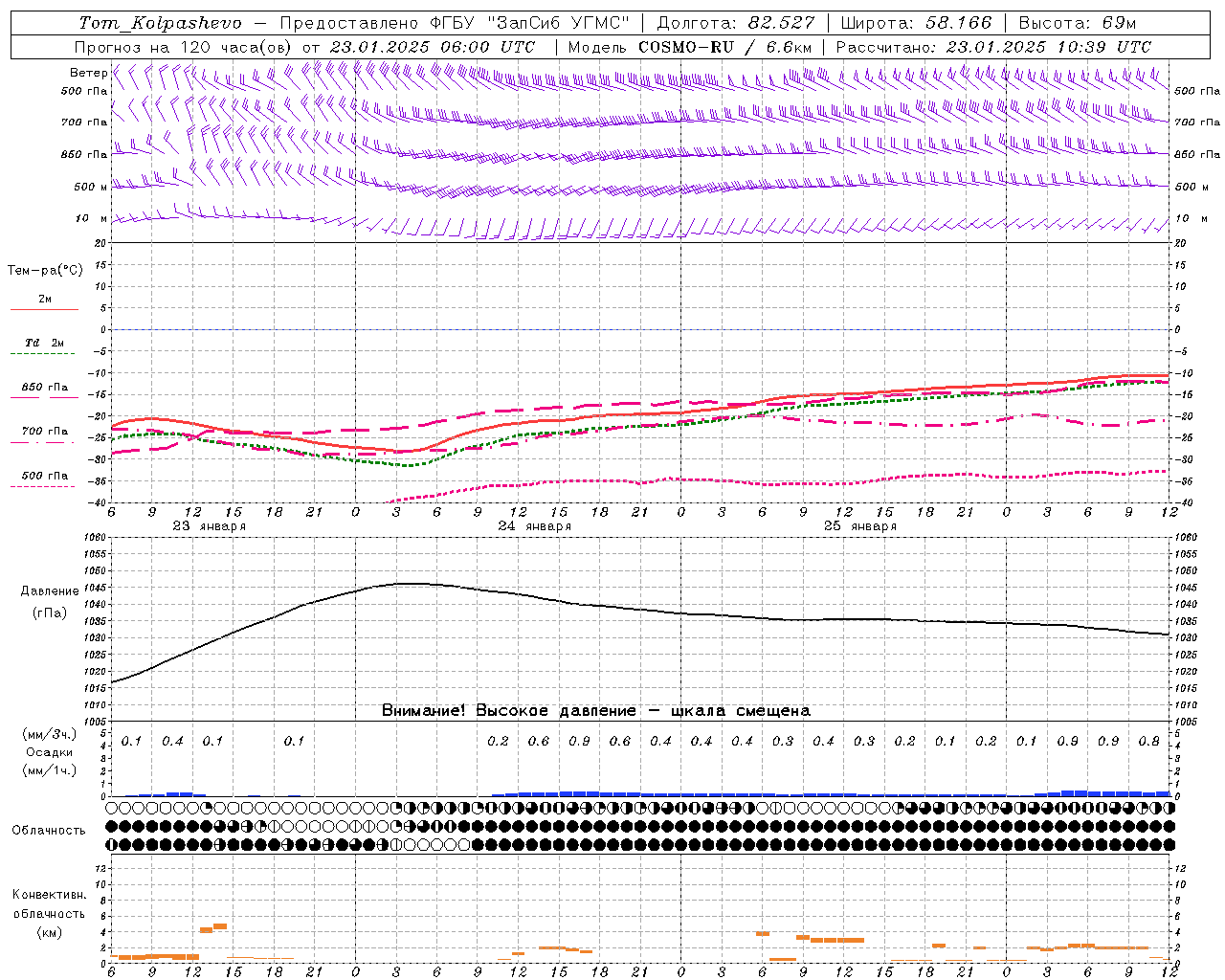Click the Прогноз на 120 часа(ов) text

(x=184, y=47)
